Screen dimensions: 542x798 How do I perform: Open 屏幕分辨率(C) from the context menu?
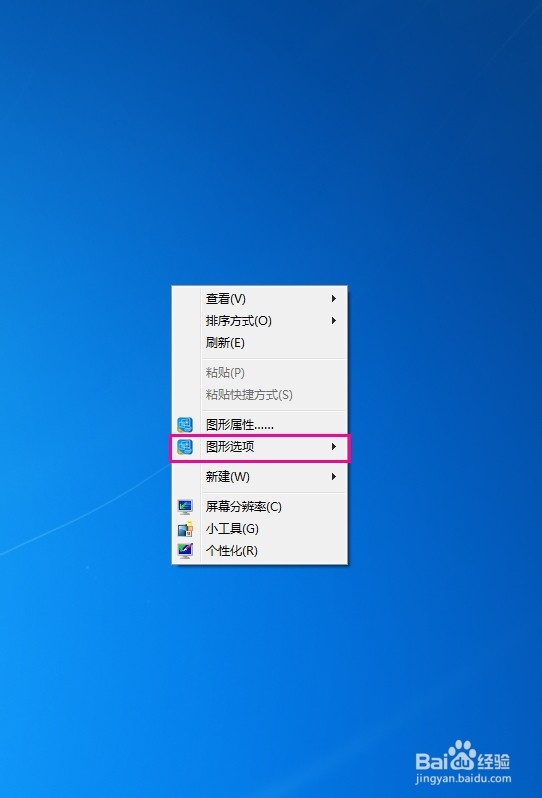point(260,507)
